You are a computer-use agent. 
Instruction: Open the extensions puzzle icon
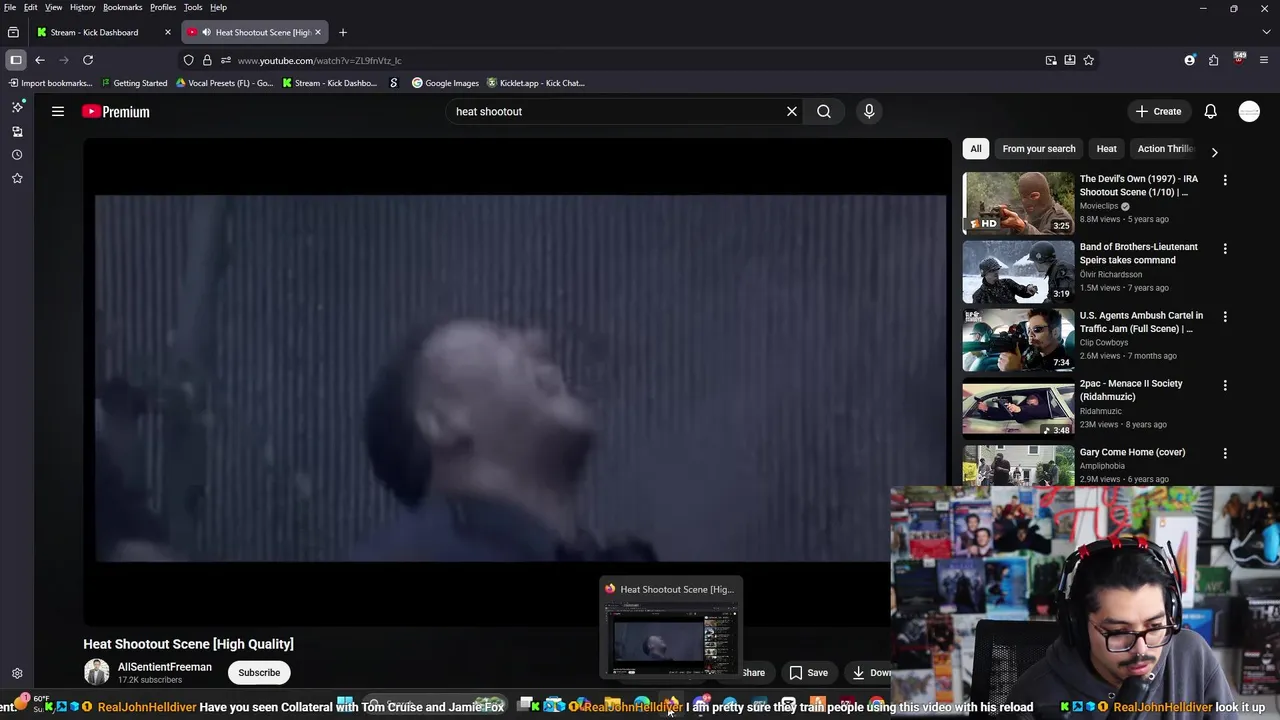click(1214, 60)
